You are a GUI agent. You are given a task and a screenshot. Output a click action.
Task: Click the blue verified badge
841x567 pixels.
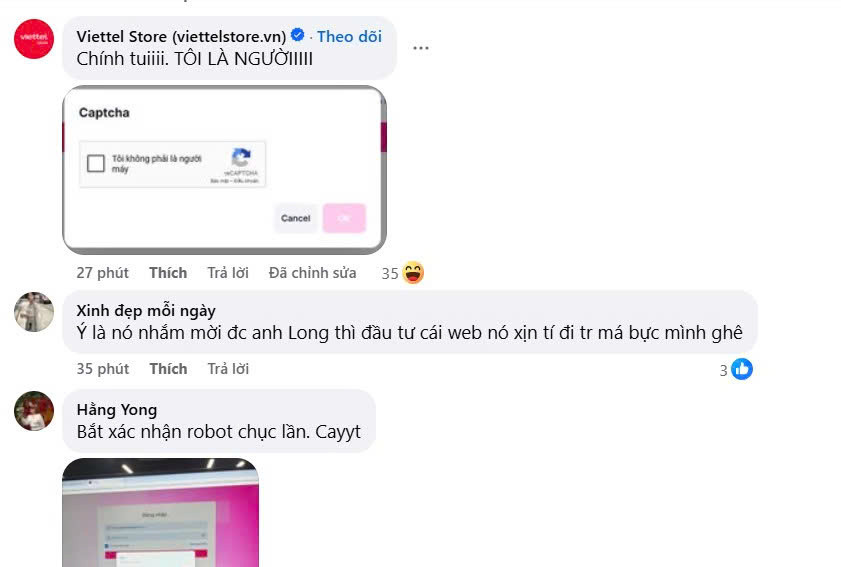(x=298, y=35)
